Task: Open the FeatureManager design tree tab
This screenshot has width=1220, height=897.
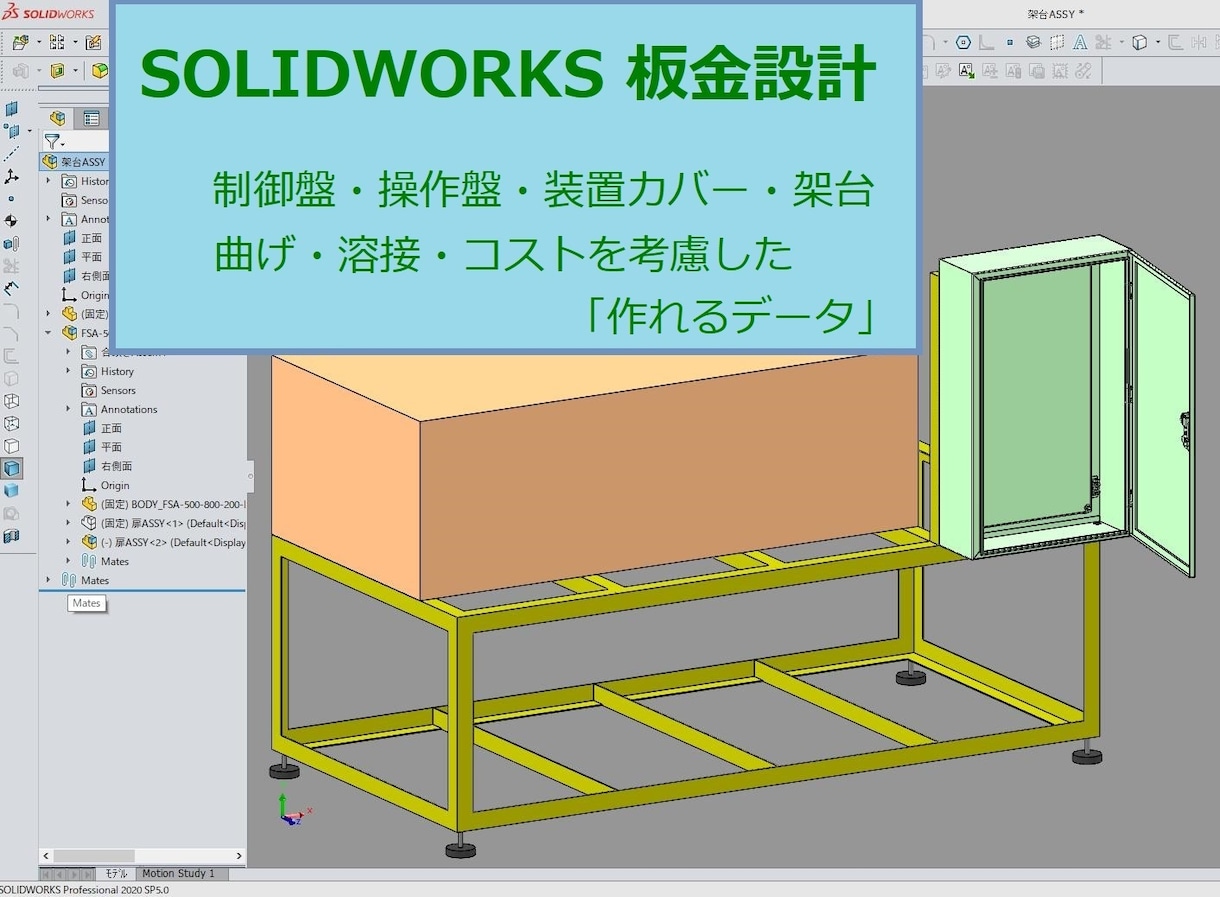Action: [x=58, y=118]
